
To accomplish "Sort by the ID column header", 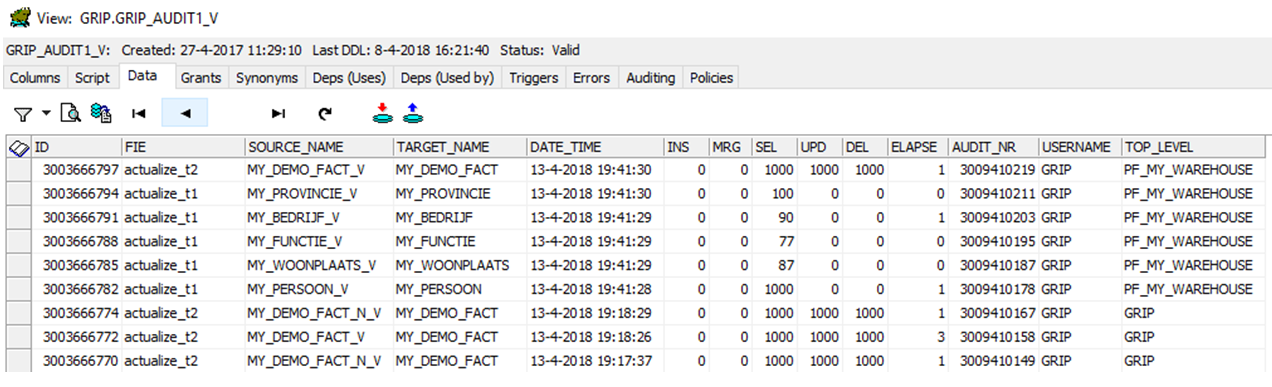I will 76,147.
